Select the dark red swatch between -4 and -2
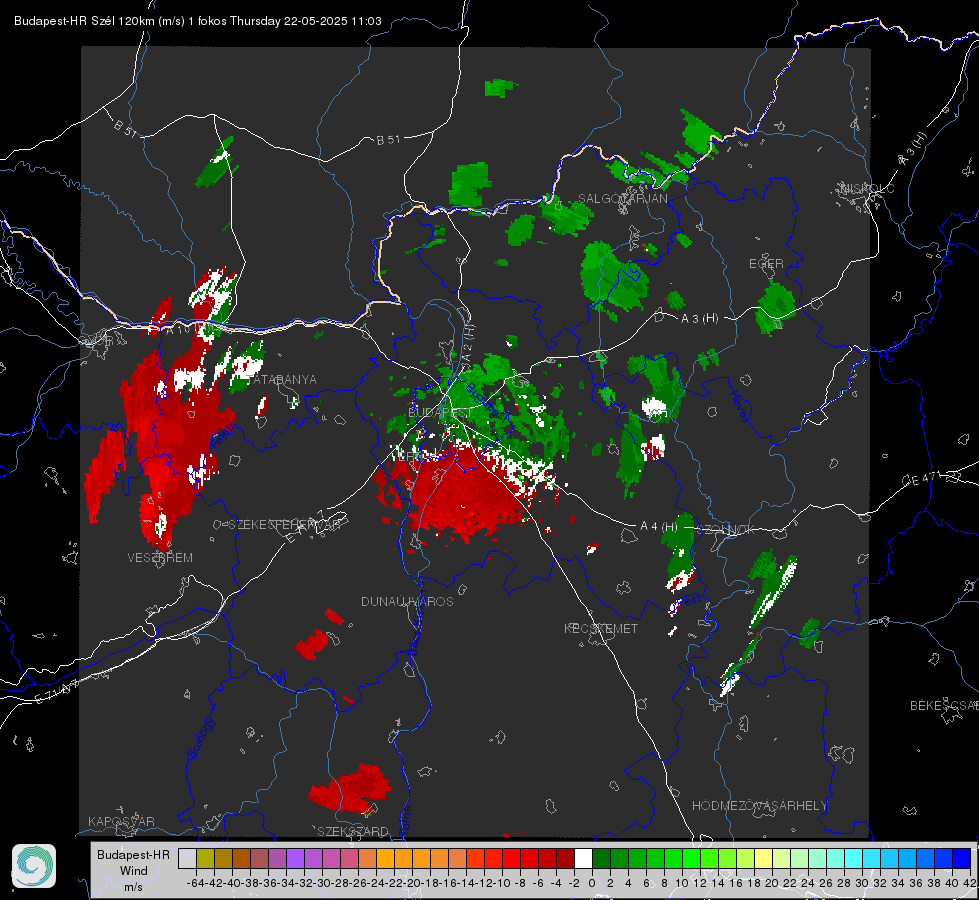The width and height of the screenshot is (979, 900). click(x=565, y=858)
